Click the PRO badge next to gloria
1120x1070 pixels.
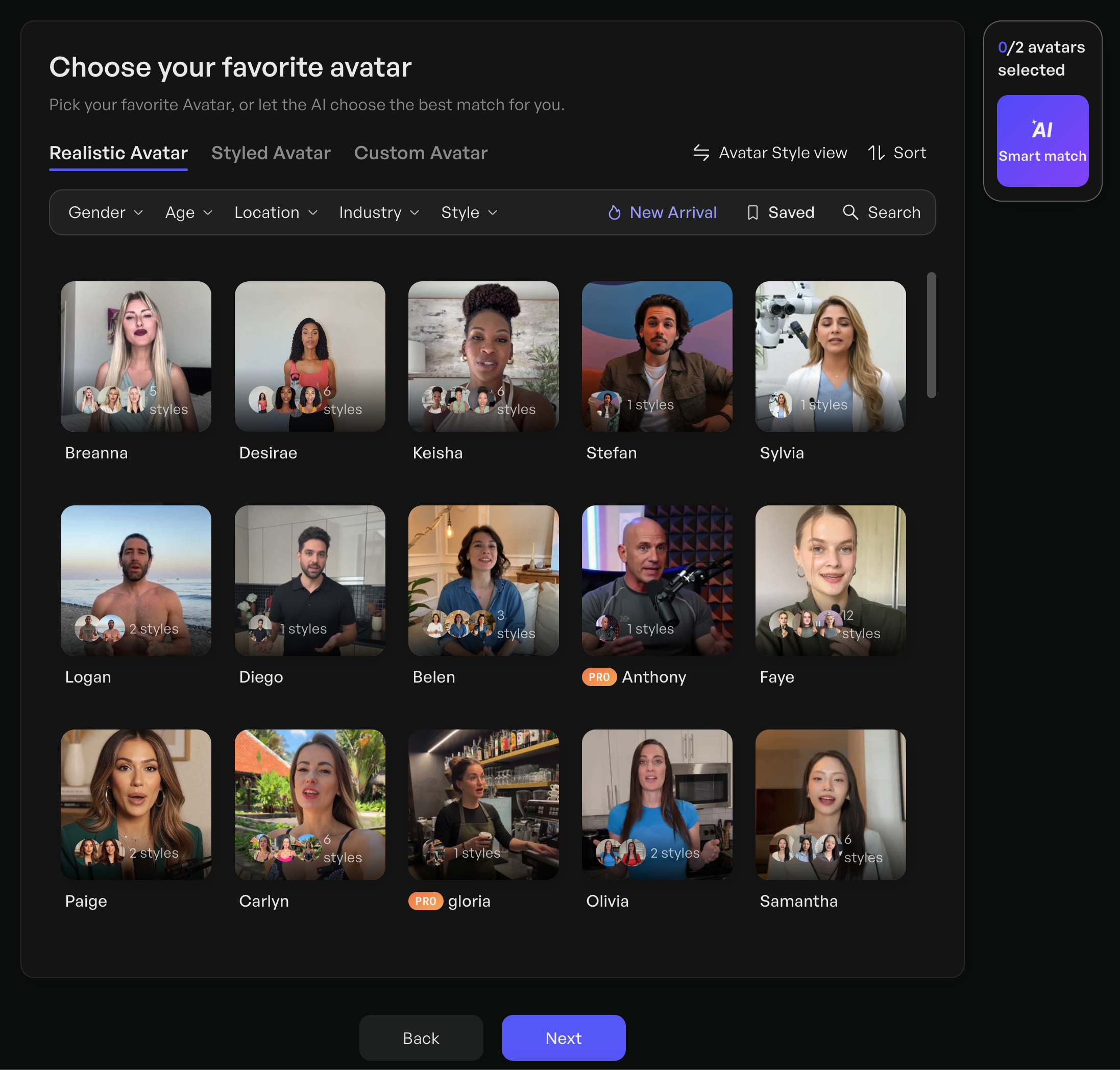425,901
